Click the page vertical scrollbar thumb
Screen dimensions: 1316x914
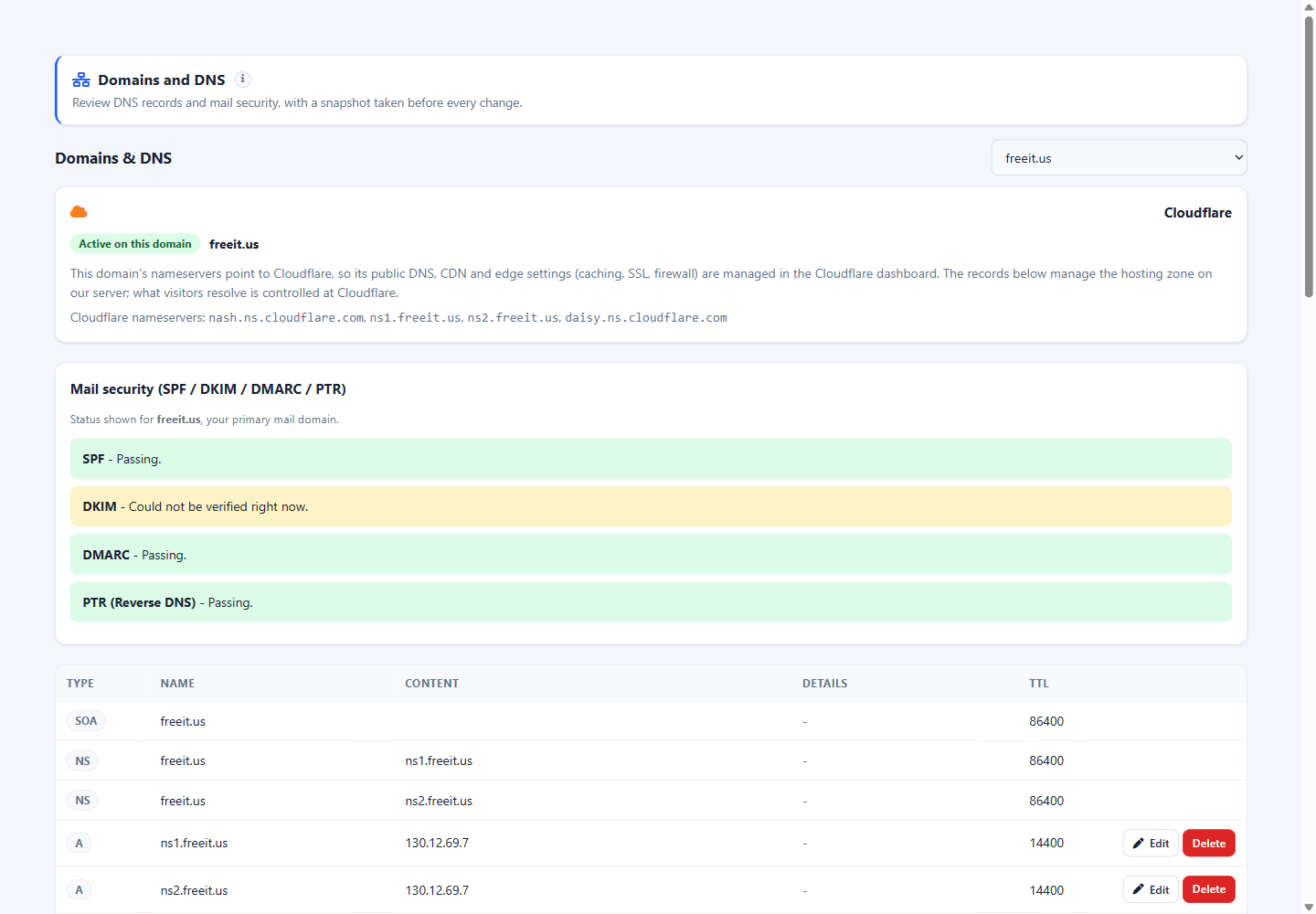point(1309,156)
